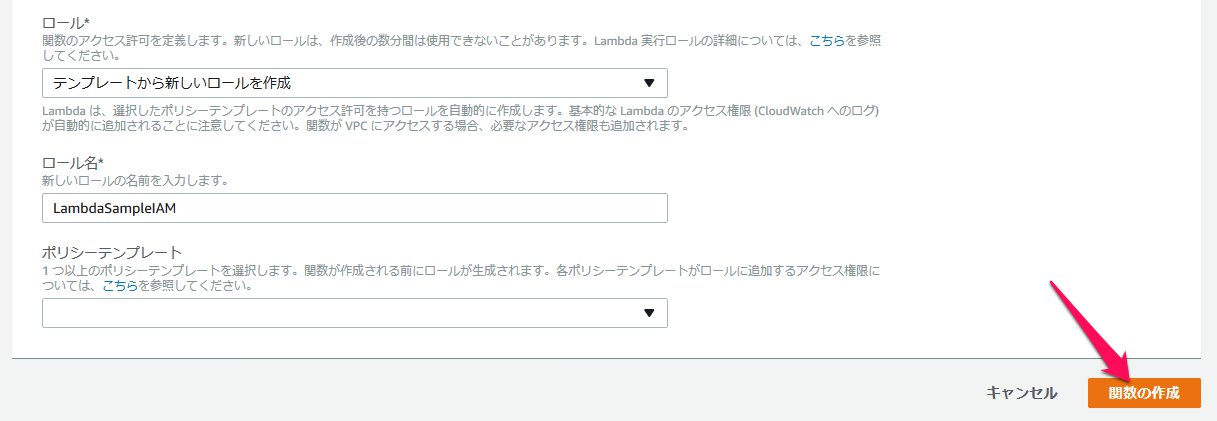Click the pink arrow annotation
Viewport: 1217px width, 421px height.
pyautogui.click(x=1088, y=330)
